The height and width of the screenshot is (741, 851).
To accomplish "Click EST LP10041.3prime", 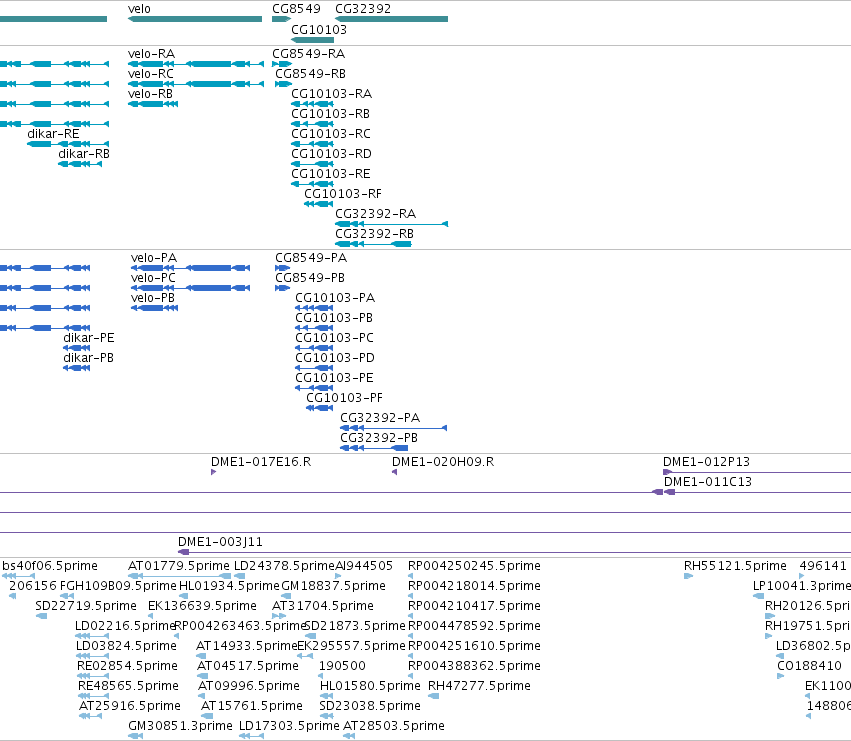I will (759, 597).
